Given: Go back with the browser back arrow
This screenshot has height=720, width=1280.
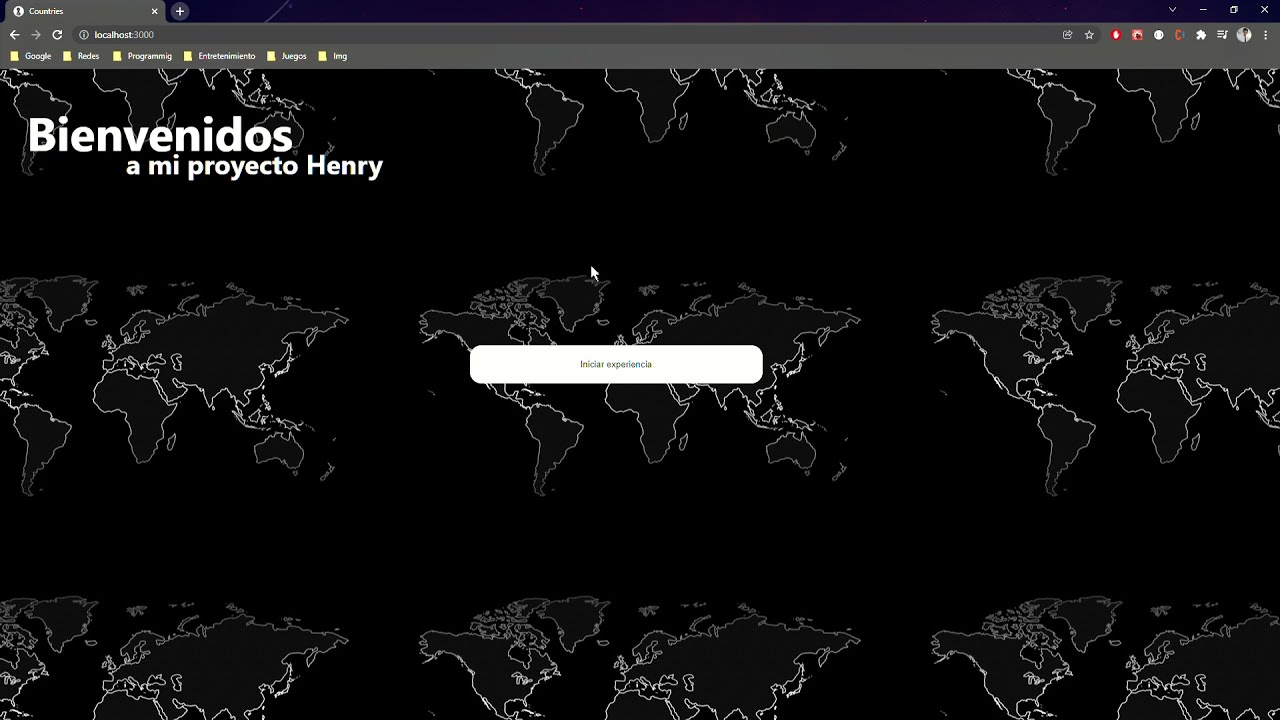Looking at the screenshot, I should click(14, 35).
